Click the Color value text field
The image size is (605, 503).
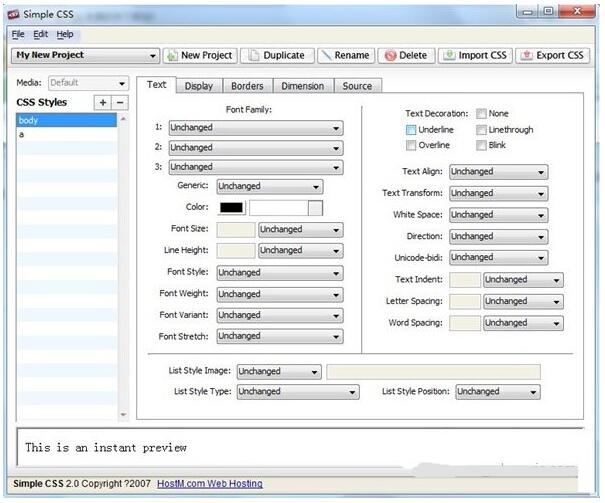point(279,208)
